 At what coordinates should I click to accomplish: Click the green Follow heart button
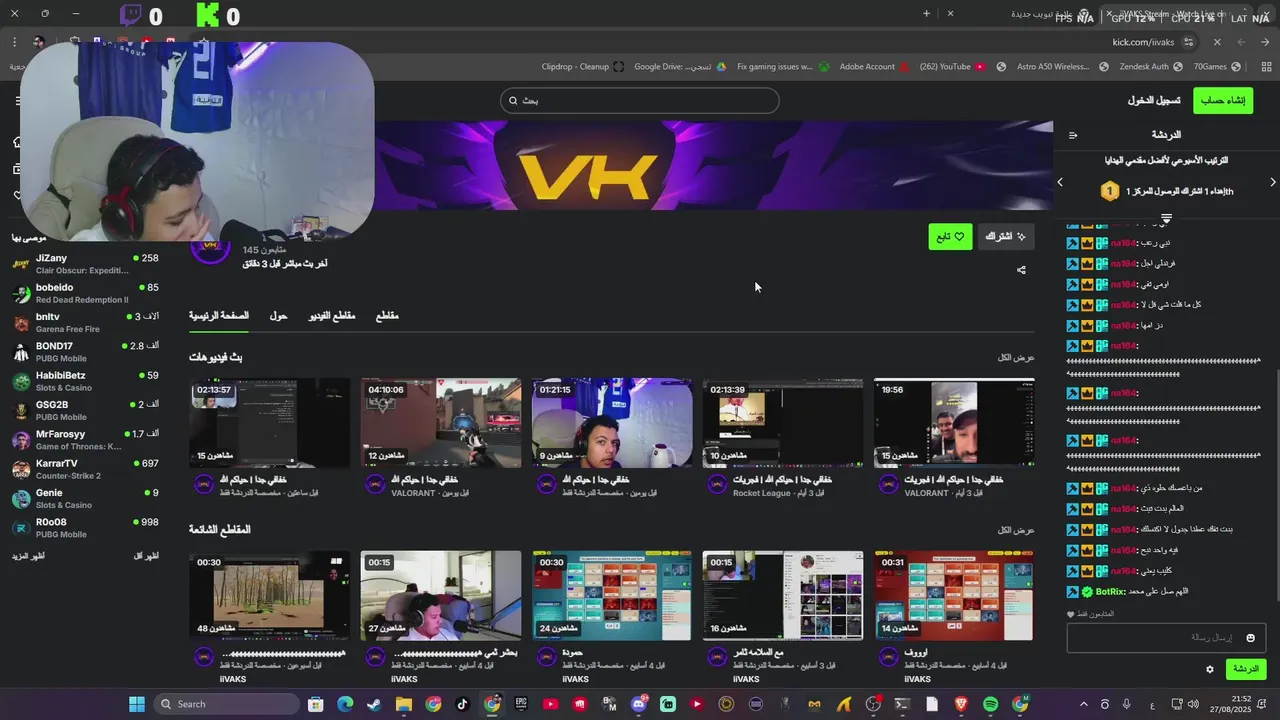tap(950, 237)
